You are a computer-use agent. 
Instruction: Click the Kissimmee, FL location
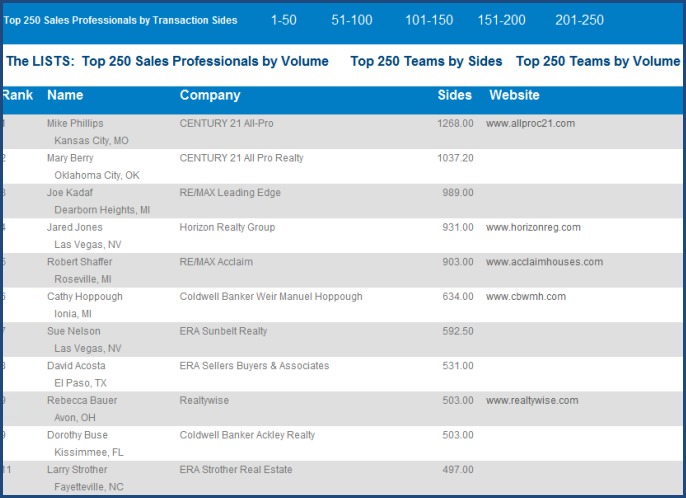89,452
